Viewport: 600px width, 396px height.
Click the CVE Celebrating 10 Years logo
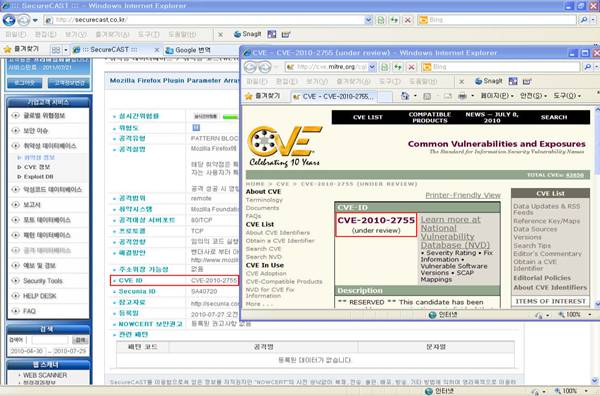pyautogui.click(x=285, y=146)
